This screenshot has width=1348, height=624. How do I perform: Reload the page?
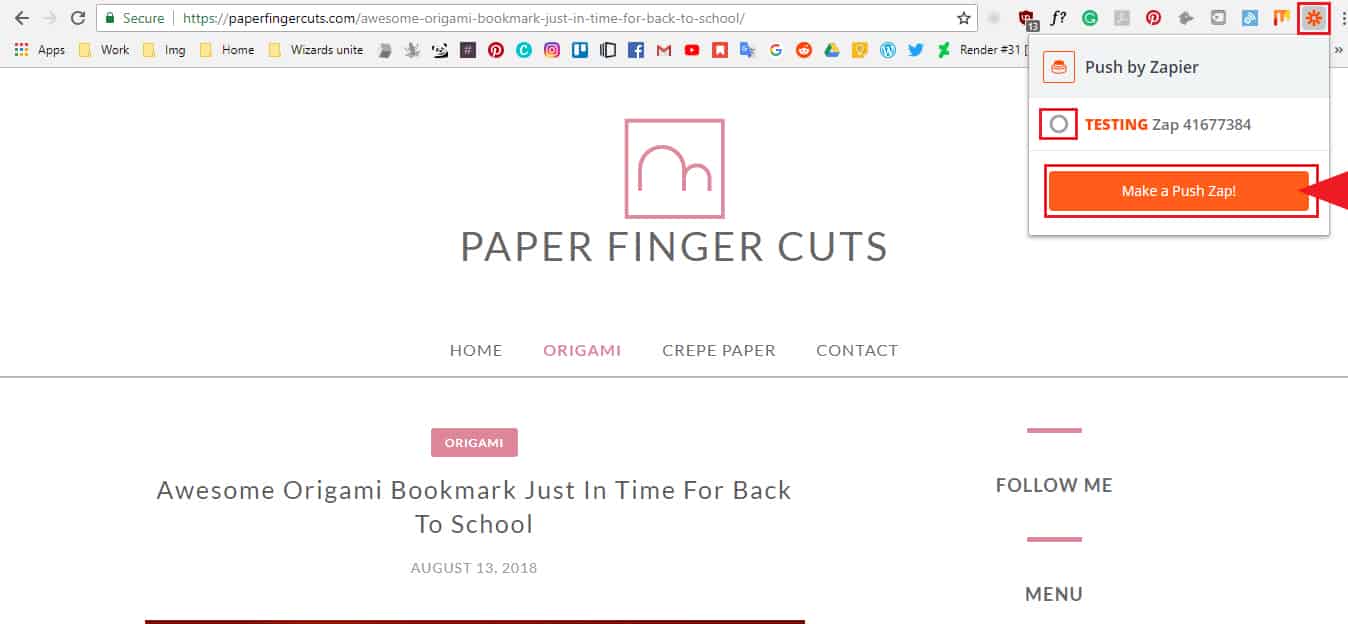pyautogui.click(x=78, y=18)
